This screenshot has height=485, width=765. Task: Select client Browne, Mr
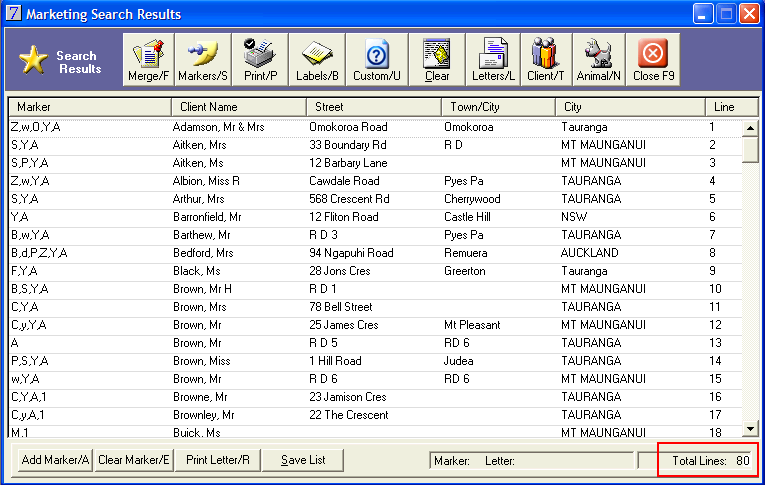tap(200, 398)
